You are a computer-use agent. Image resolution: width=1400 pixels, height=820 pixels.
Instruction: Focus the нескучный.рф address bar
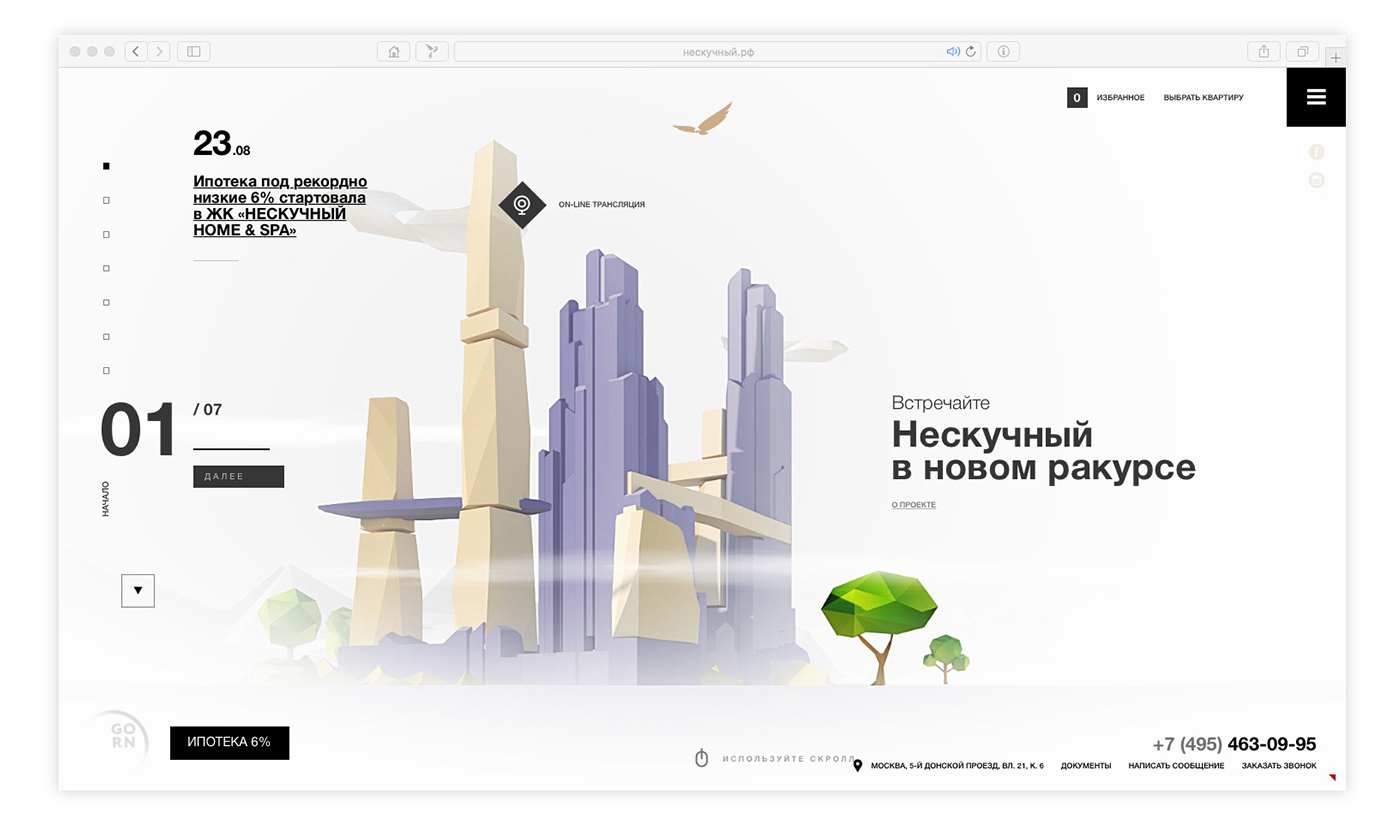717,51
